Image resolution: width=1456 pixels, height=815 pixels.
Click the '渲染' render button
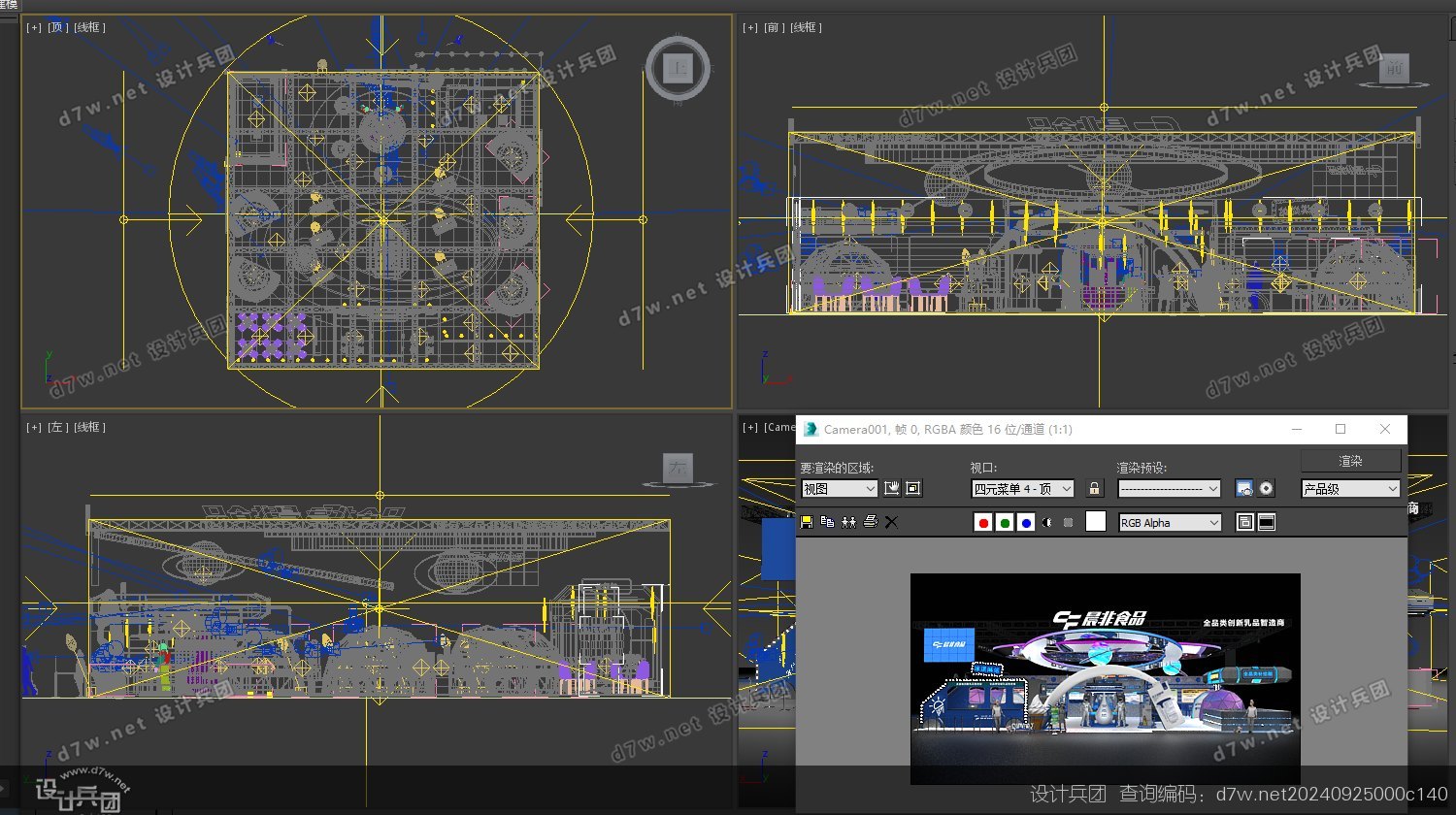(x=1350, y=461)
